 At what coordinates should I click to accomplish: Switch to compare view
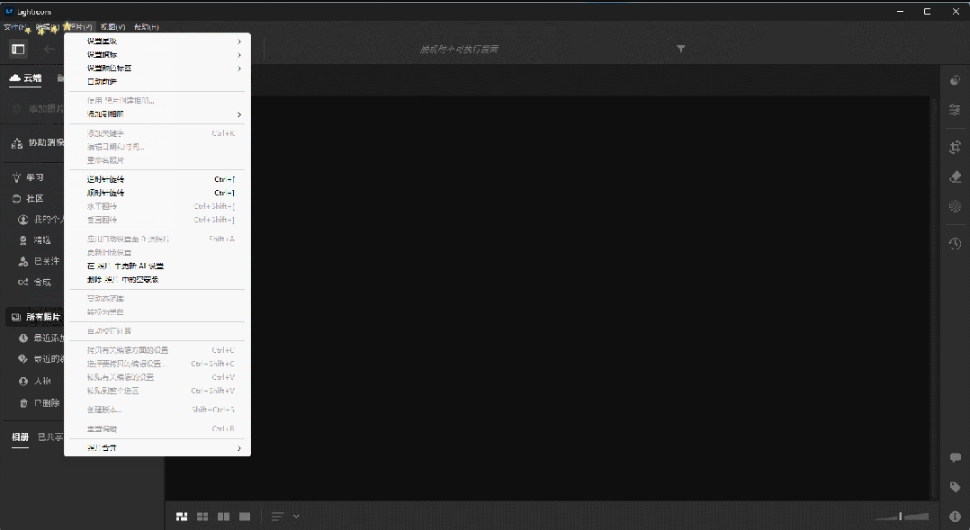223,516
